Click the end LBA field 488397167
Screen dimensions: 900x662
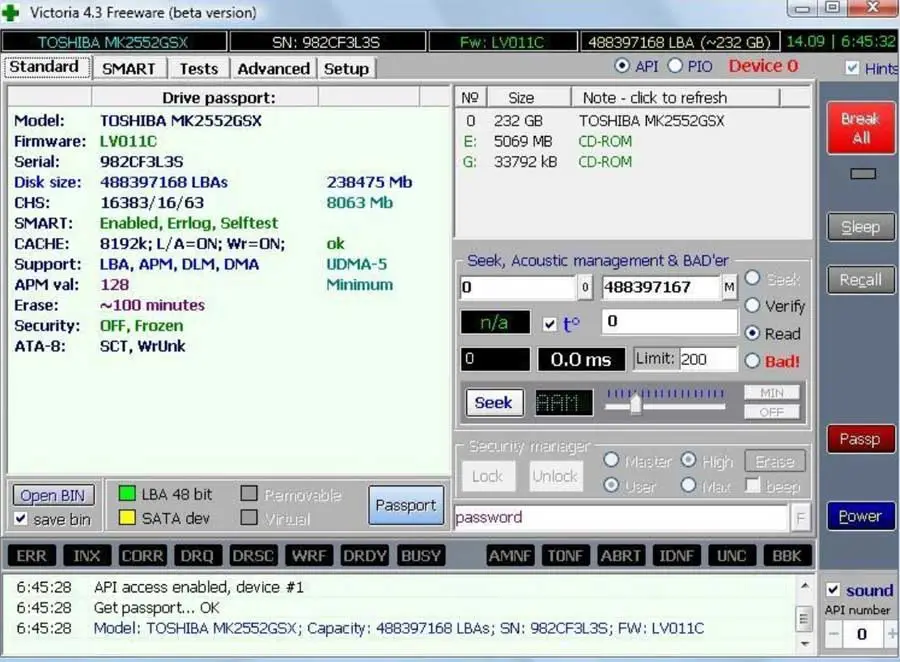tap(661, 287)
